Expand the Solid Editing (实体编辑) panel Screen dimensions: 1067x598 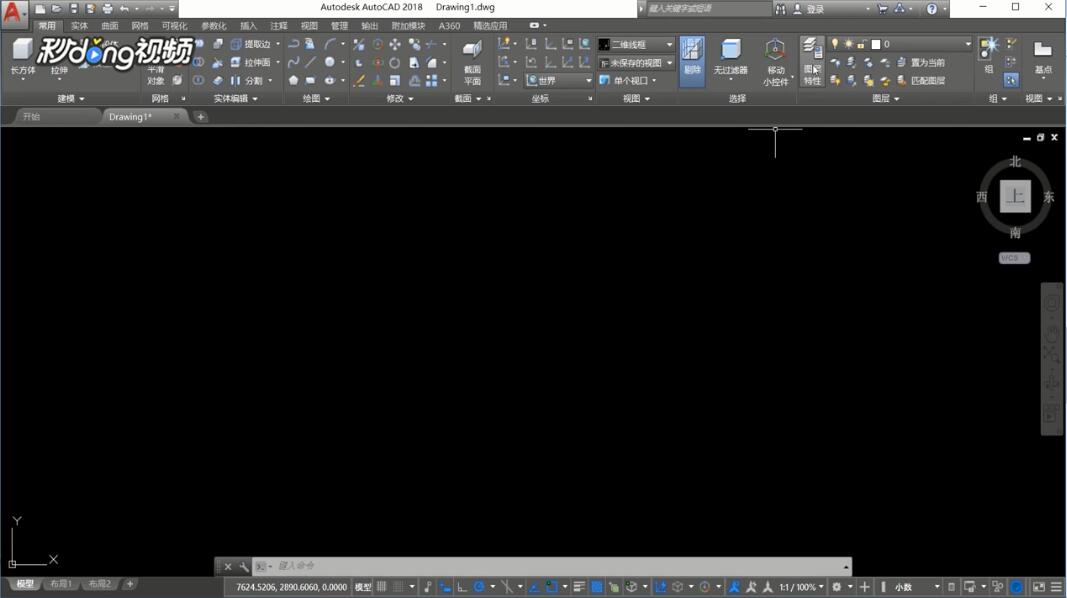tap(235, 99)
